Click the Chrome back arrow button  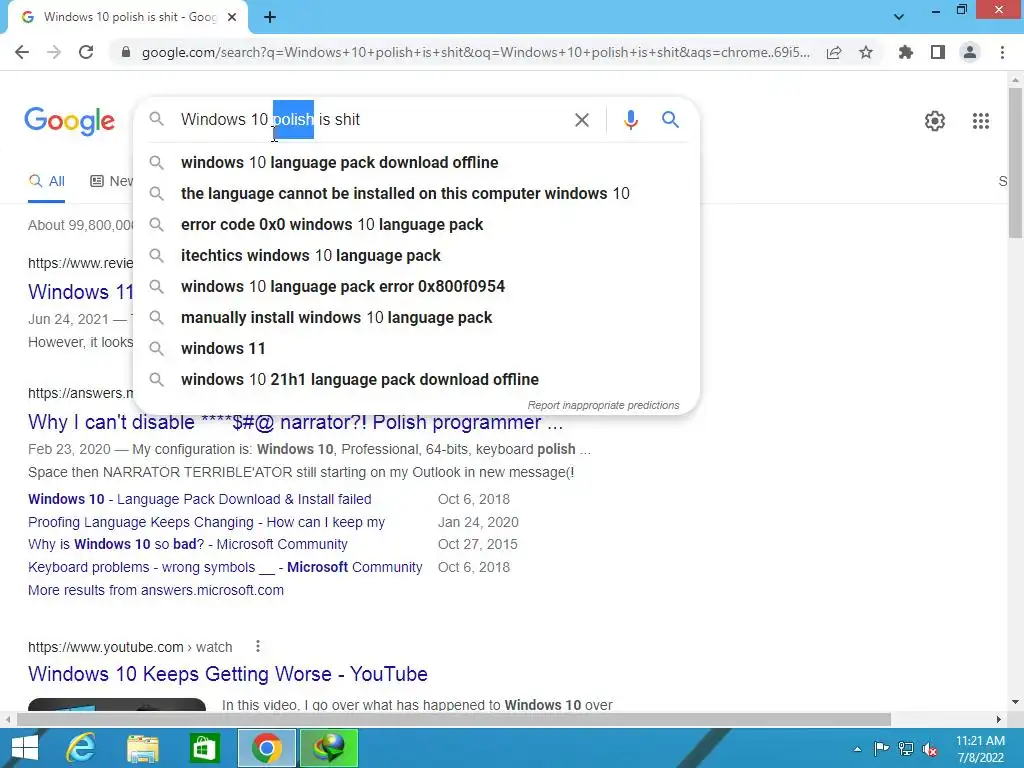tap(22, 52)
